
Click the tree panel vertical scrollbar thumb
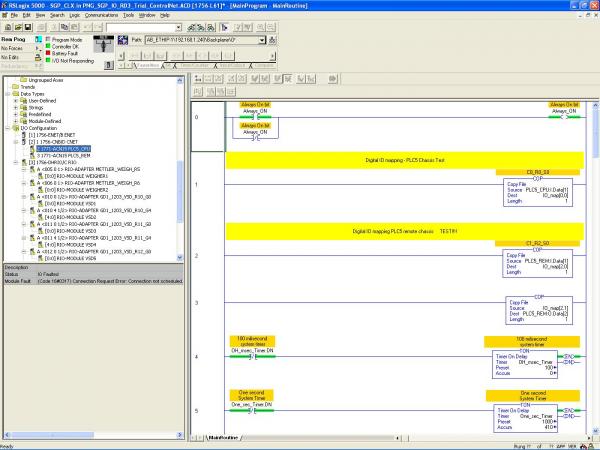(180, 190)
